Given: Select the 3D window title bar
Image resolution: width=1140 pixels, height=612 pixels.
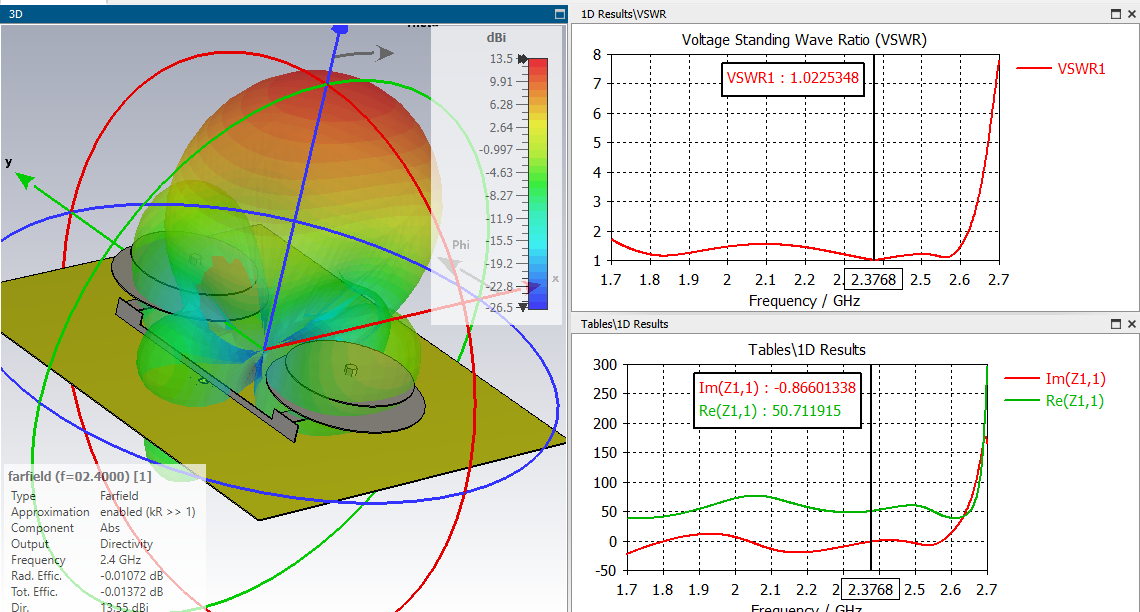Looking at the screenshot, I should coord(284,14).
